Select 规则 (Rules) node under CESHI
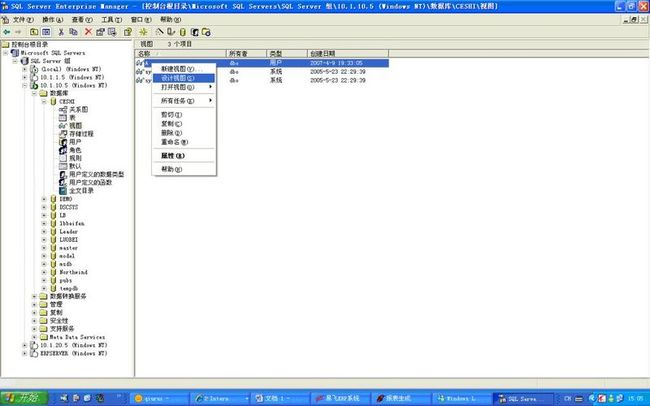This screenshot has height=406, width=650. 75,158
